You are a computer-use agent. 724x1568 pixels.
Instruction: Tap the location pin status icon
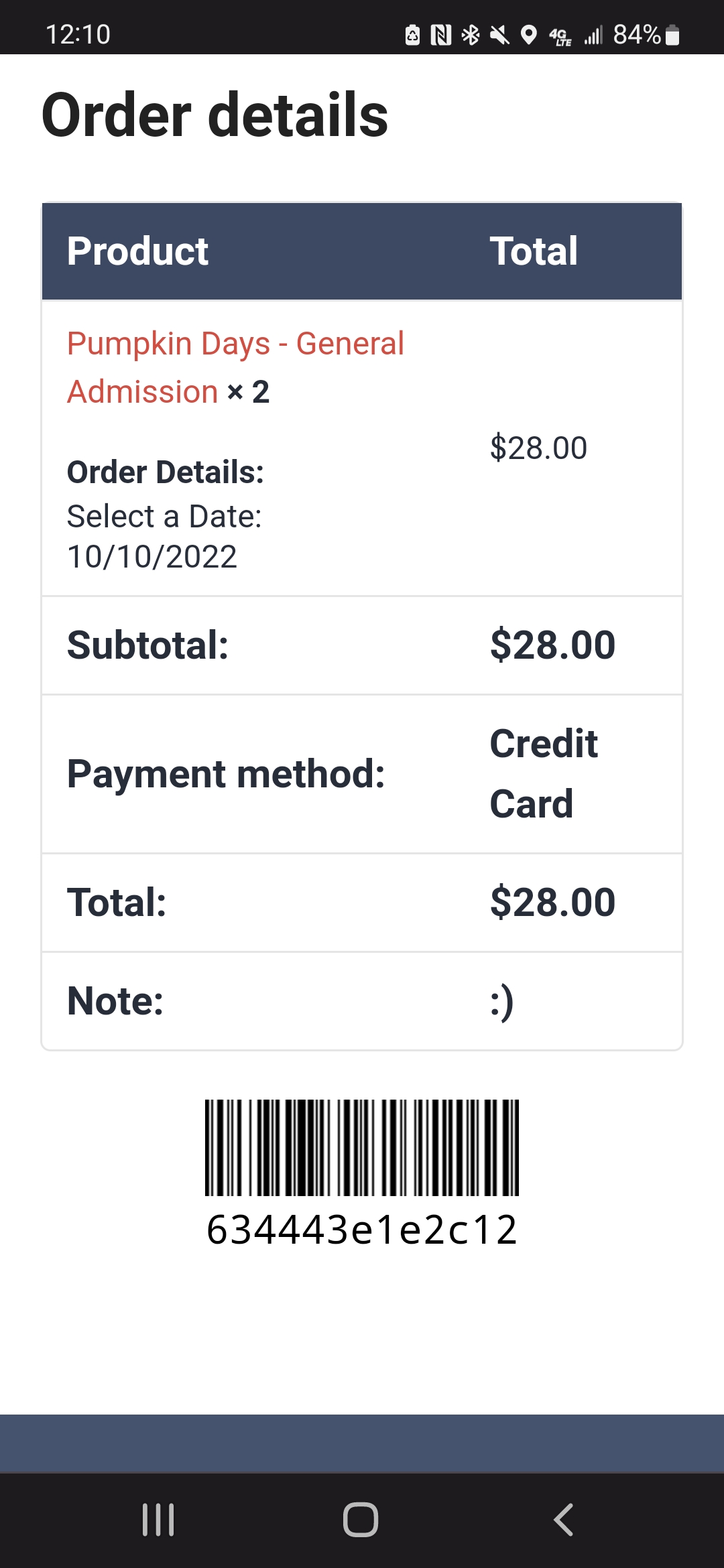pos(529,35)
